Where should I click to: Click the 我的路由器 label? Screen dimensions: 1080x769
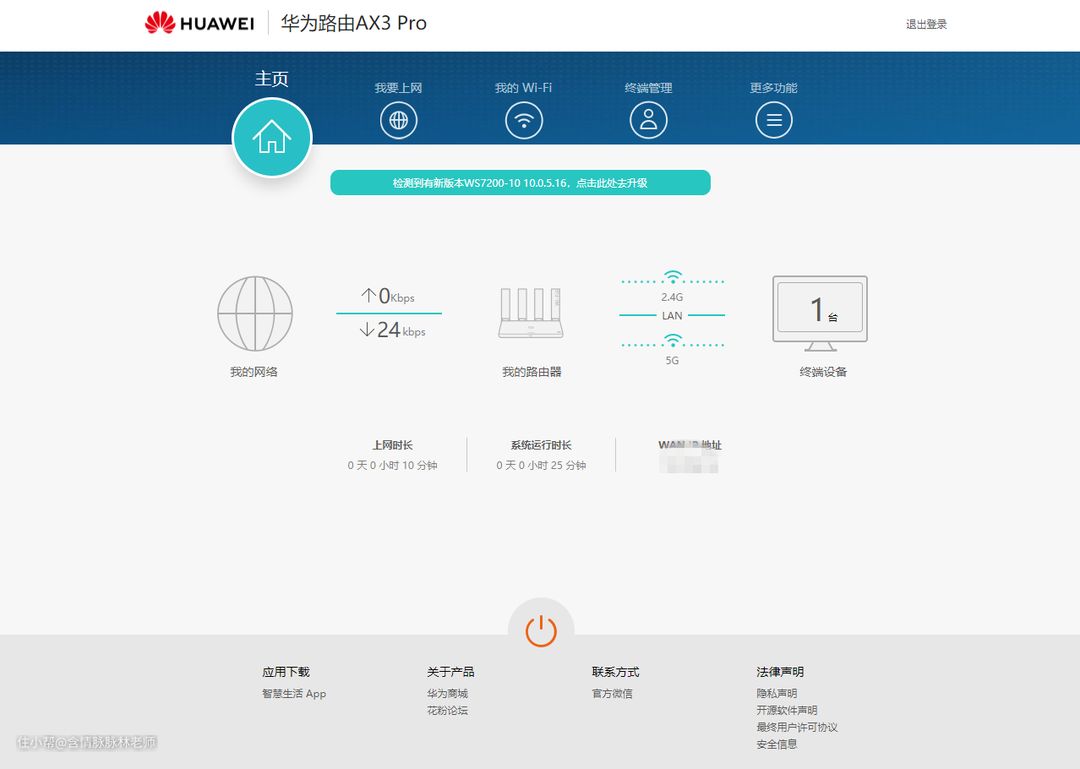point(532,372)
